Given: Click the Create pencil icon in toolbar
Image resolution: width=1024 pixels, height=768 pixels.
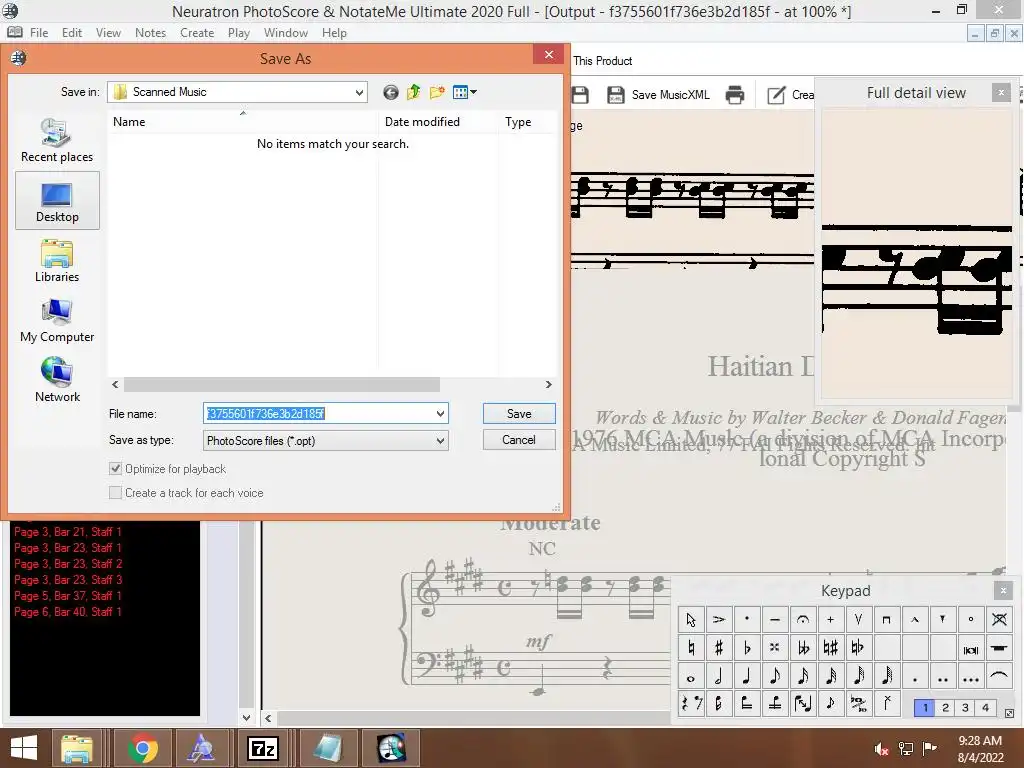Looking at the screenshot, I should point(776,95).
